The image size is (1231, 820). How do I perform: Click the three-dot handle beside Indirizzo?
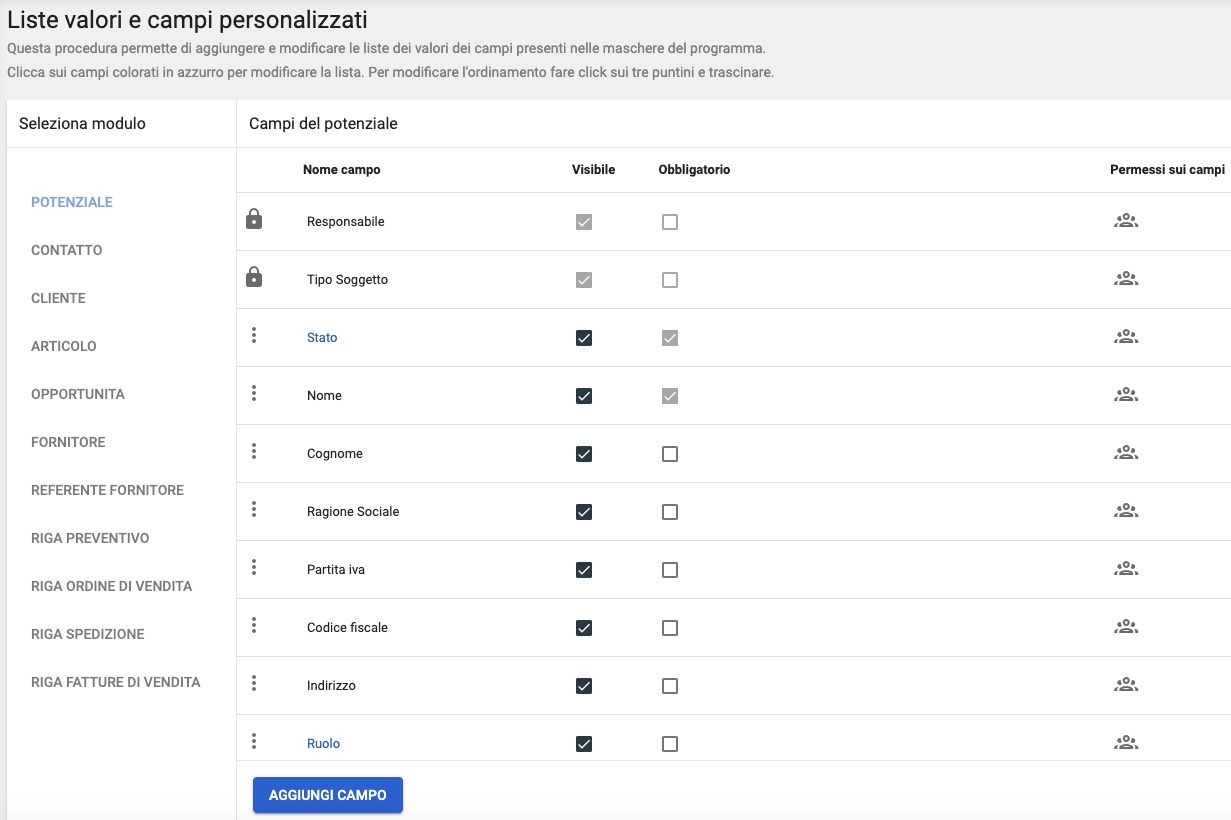(254, 684)
